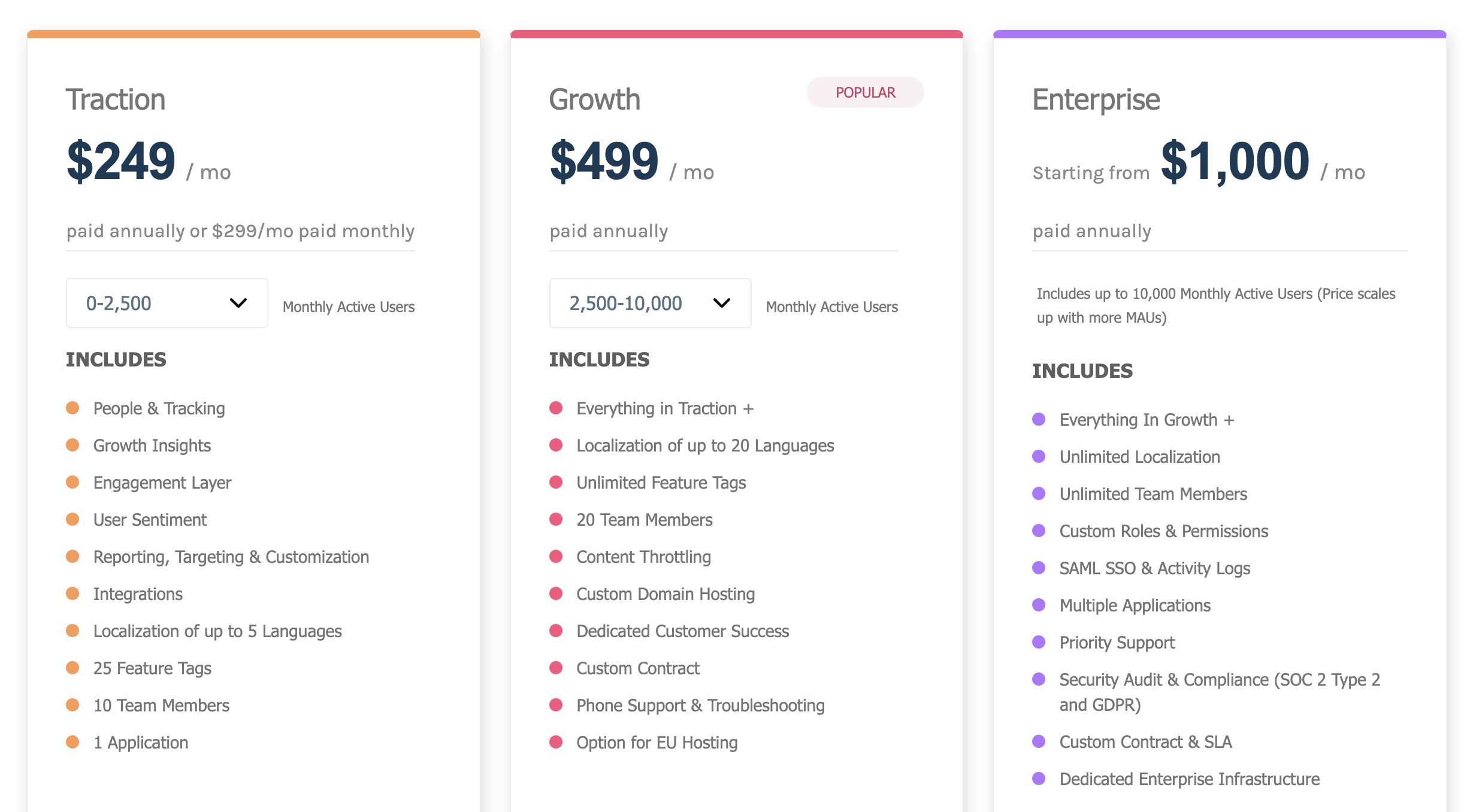
Task: Click the orange dot next to 25 Feature Tags
Action: click(73, 668)
